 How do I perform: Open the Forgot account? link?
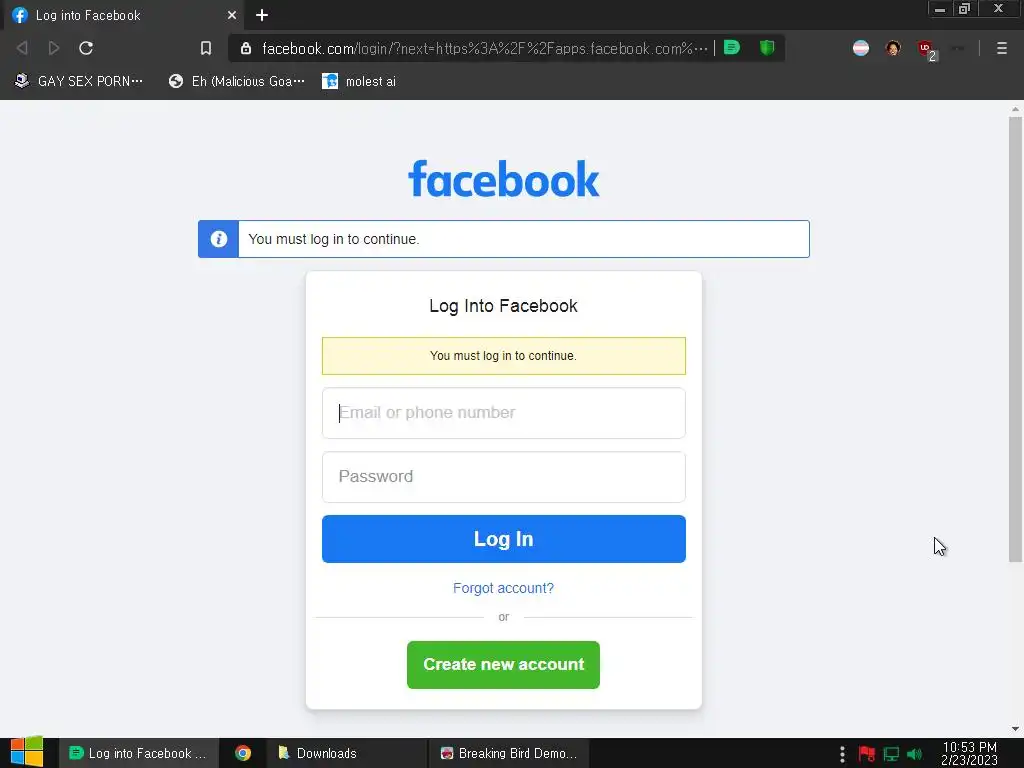[x=504, y=588]
